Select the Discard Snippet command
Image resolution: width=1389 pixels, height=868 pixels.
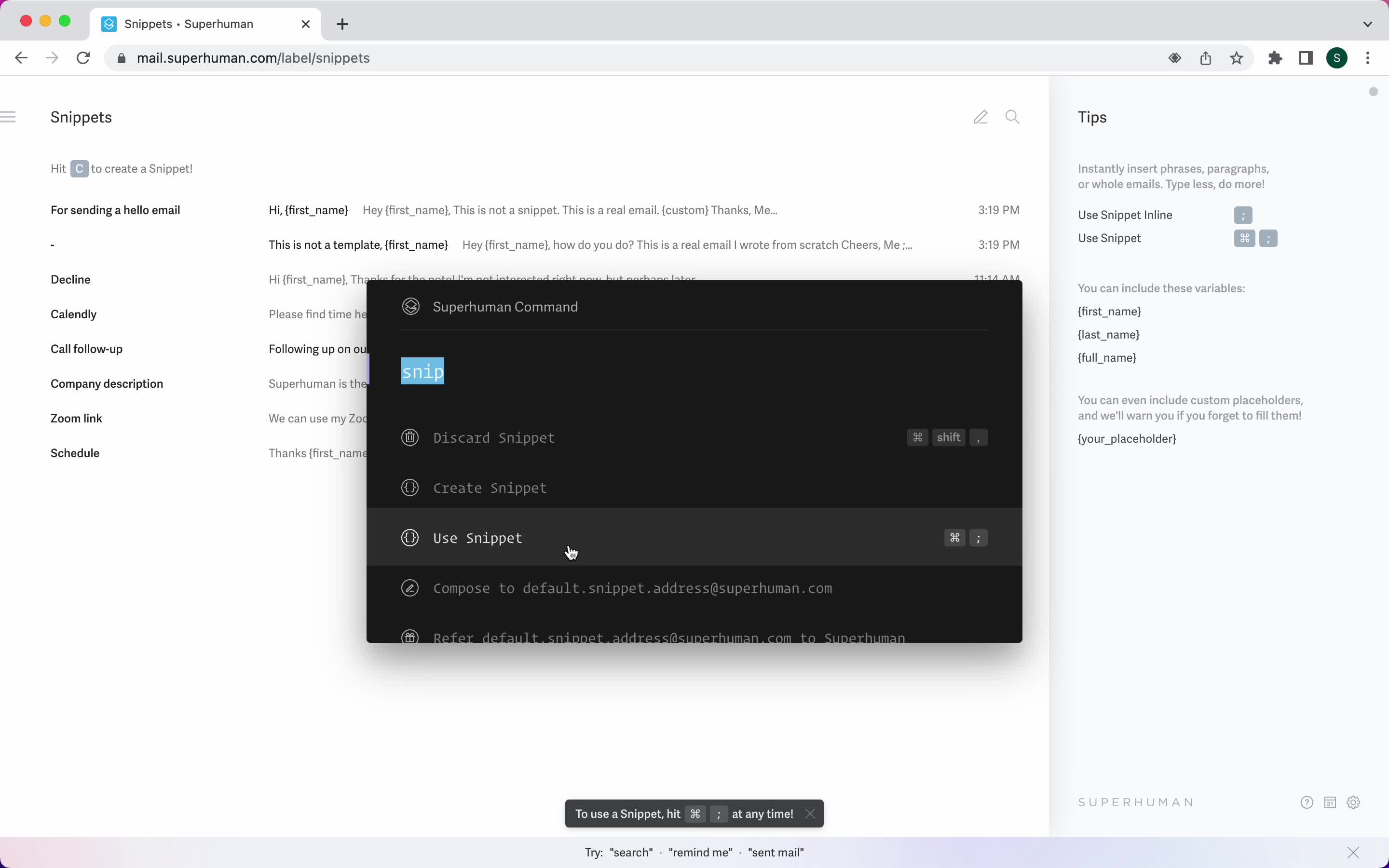(694, 437)
